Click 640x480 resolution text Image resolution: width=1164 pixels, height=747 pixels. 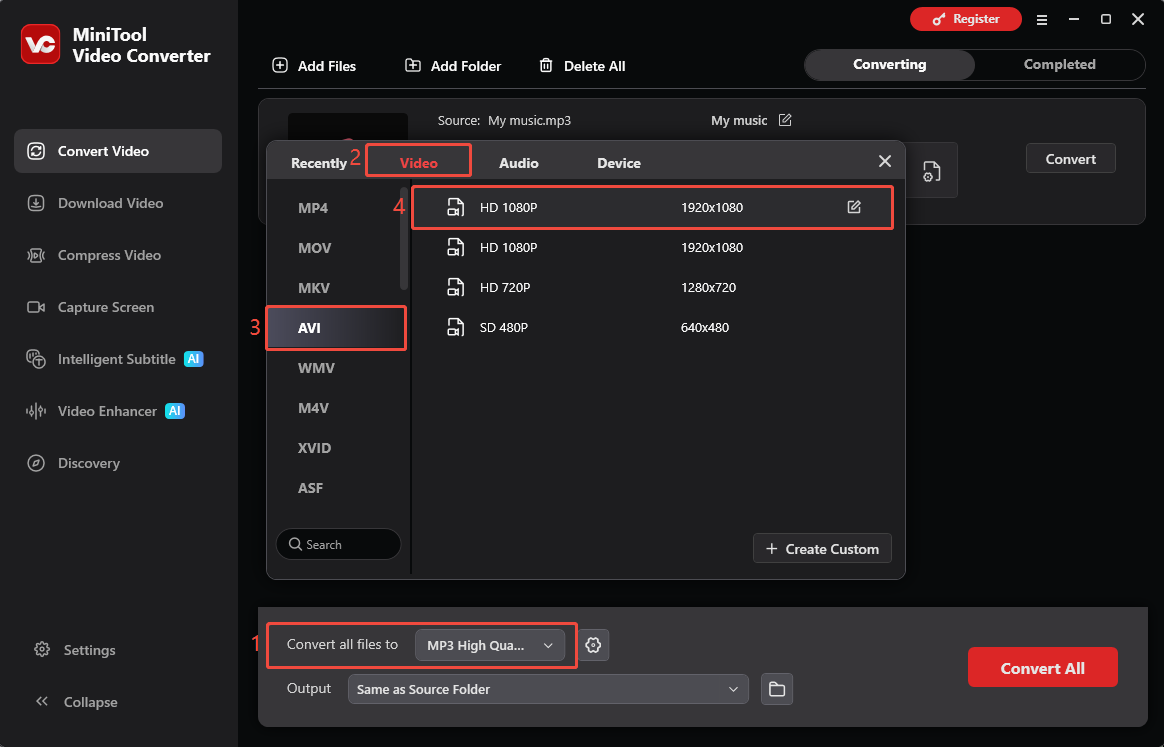(704, 327)
